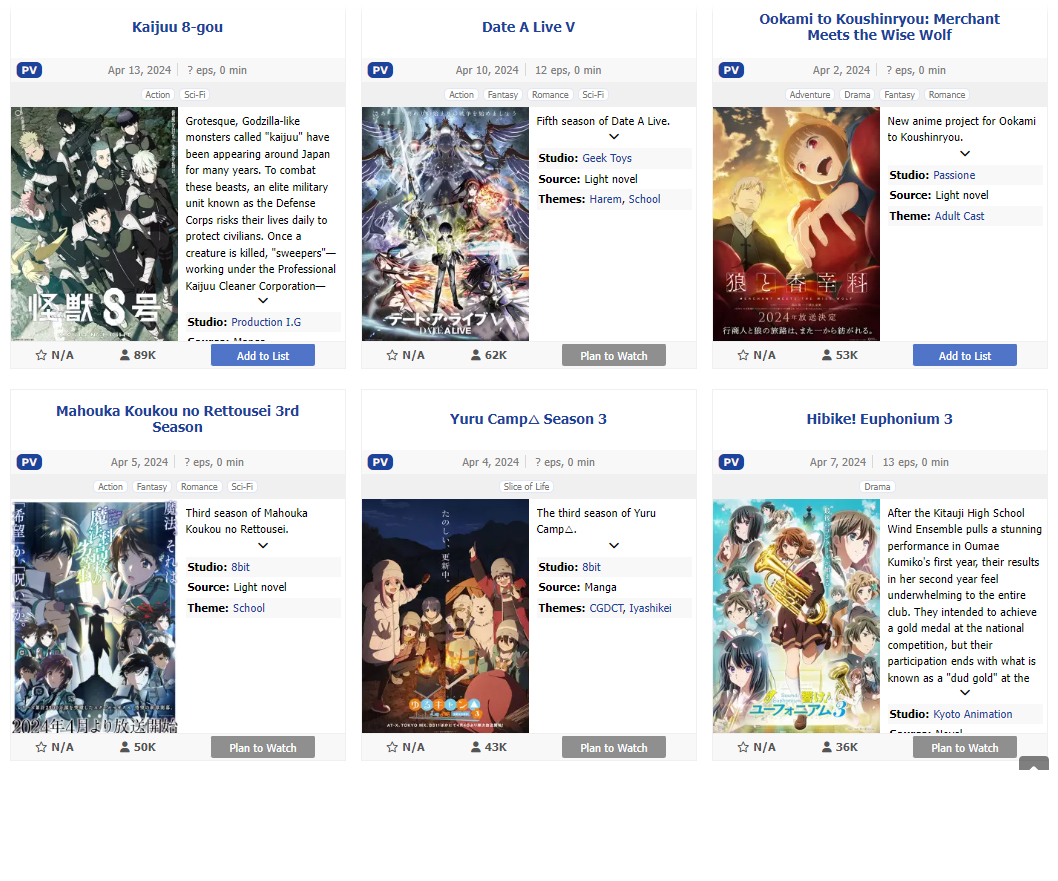
Task: Open the PV badge for Date A Live V
Action: click(x=380, y=70)
